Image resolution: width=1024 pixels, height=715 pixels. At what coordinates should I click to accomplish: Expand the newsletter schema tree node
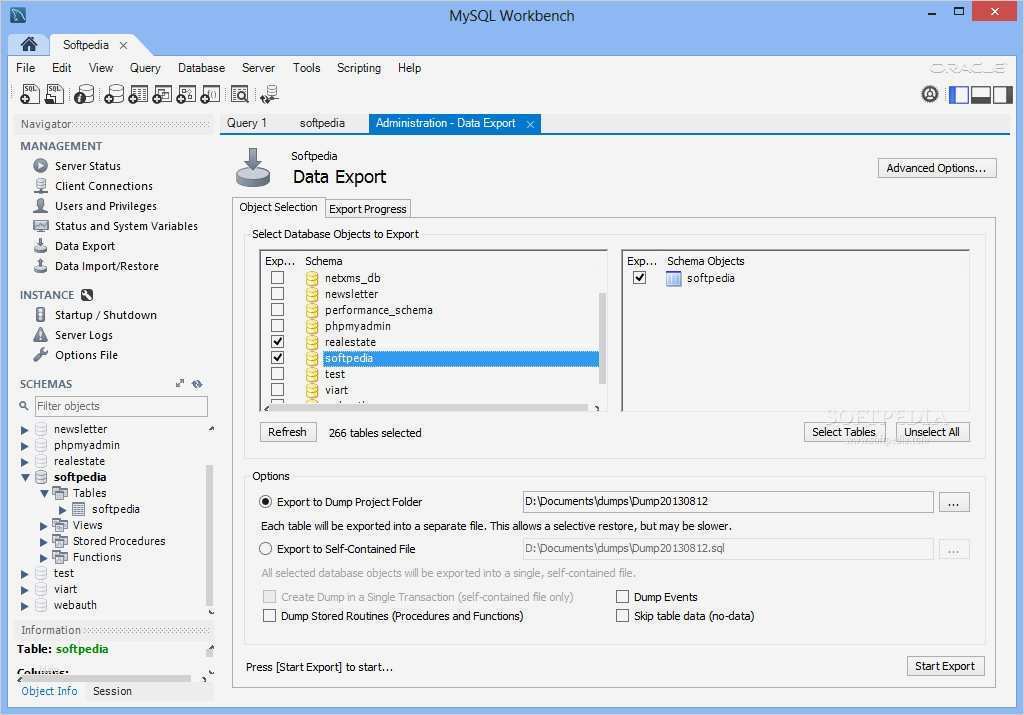(24, 430)
